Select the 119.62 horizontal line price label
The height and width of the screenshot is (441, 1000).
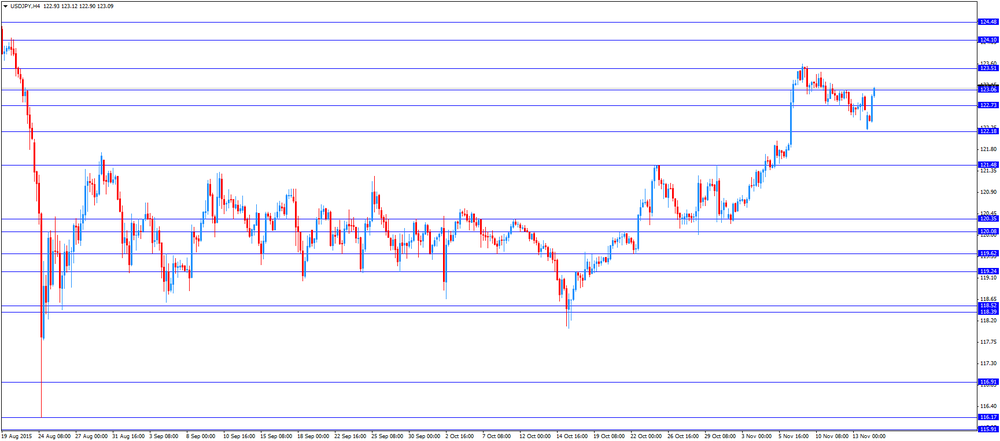click(x=988, y=253)
